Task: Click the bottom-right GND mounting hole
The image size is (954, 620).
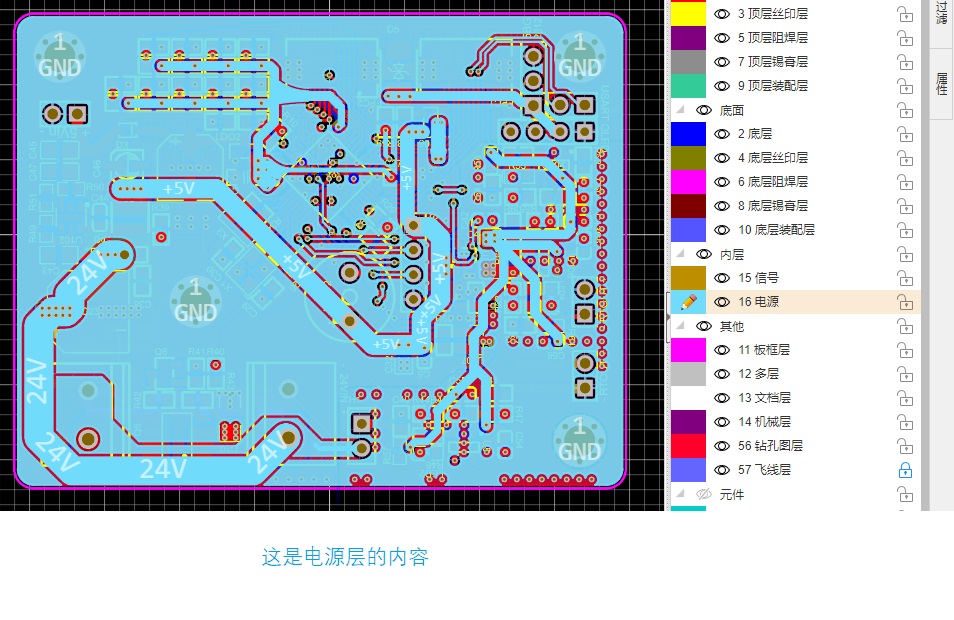Action: (579, 441)
